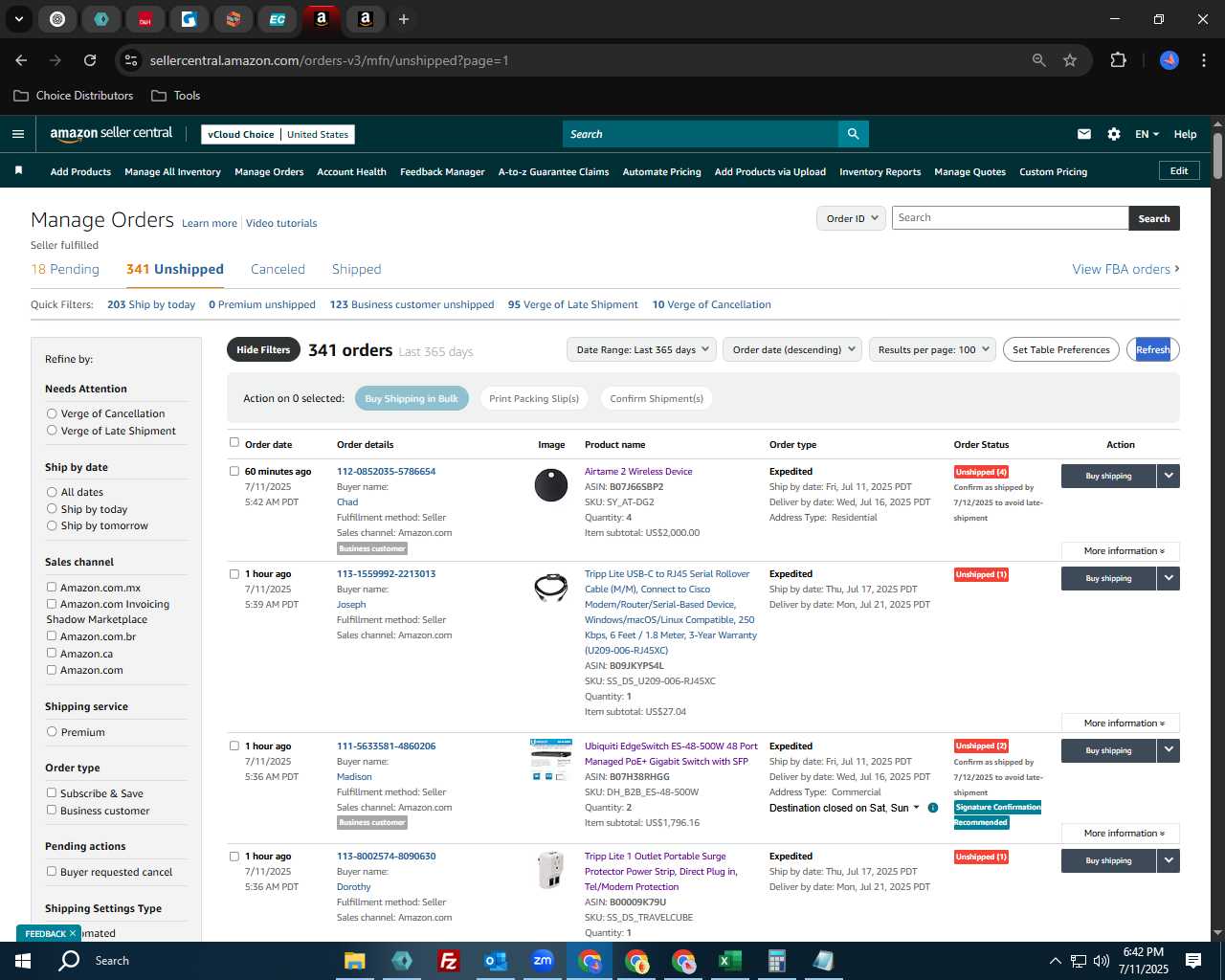This screenshot has width=1225, height=980.
Task: Open File Explorer from taskbar
Action: (355, 961)
